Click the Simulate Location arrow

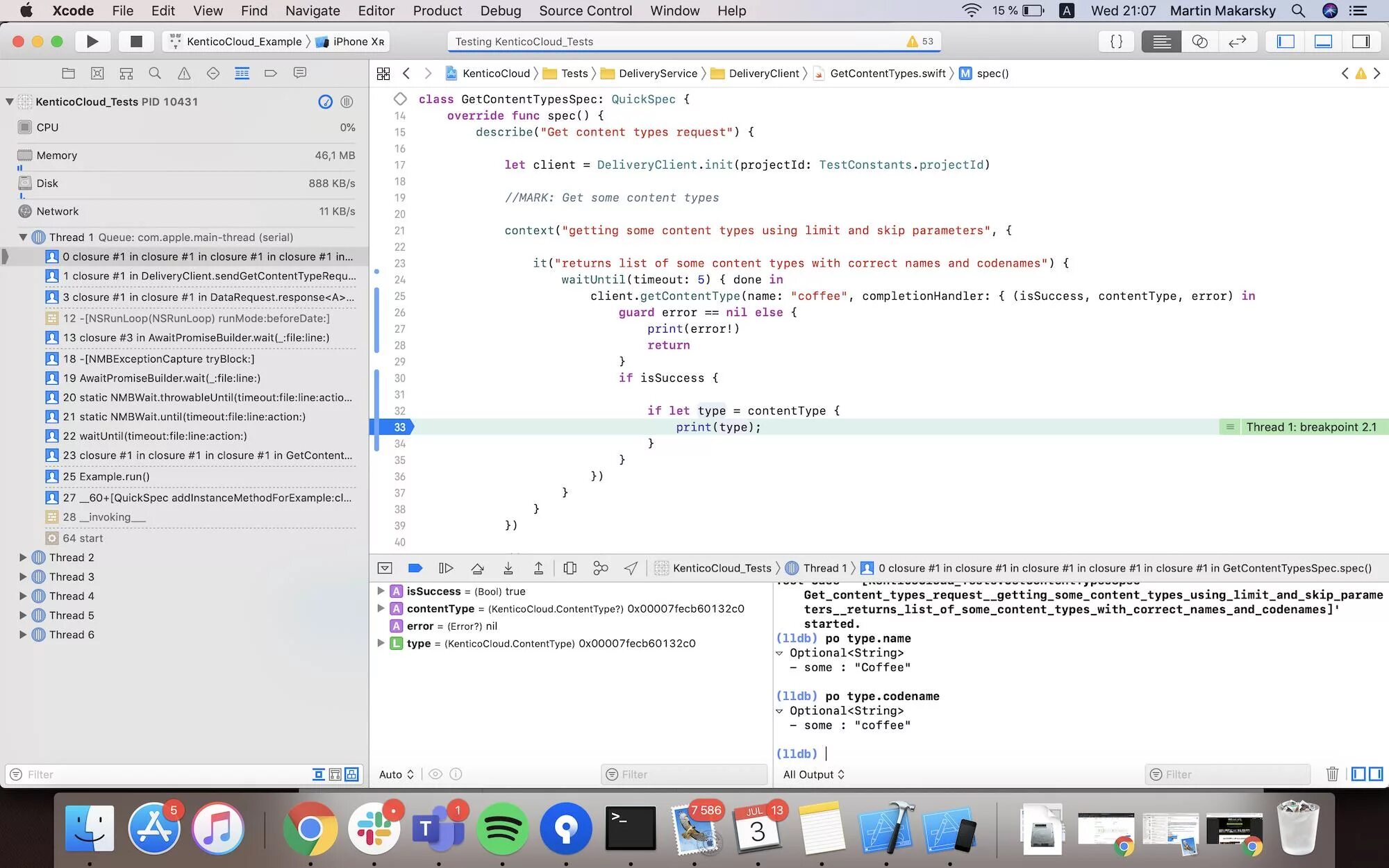(x=631, y=568)
